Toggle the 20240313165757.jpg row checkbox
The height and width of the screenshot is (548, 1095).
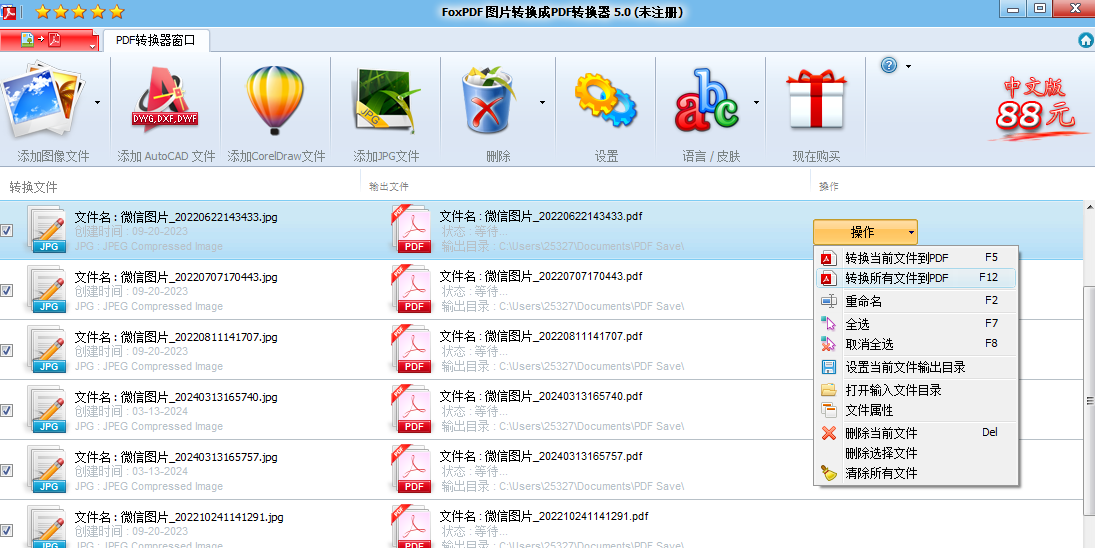pyautogui.click(x=7, y=471)
